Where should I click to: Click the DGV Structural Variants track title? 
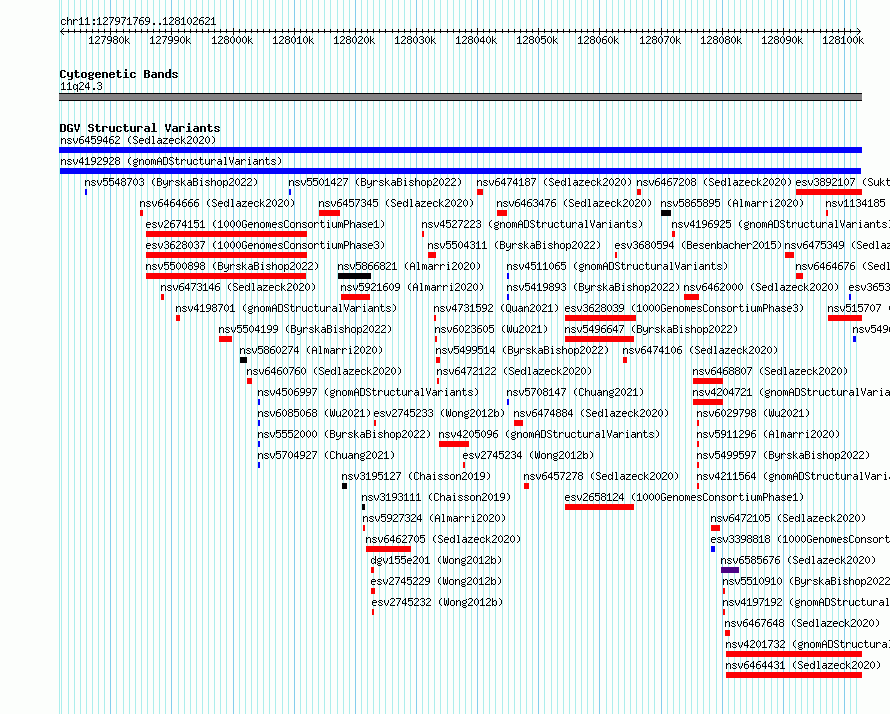[140, 128]
